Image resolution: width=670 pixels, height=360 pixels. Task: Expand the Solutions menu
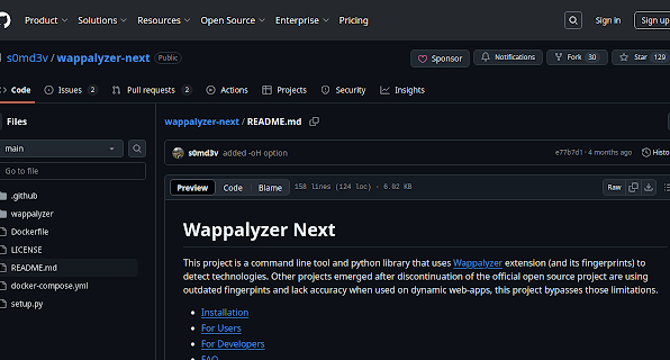point(102,20)
